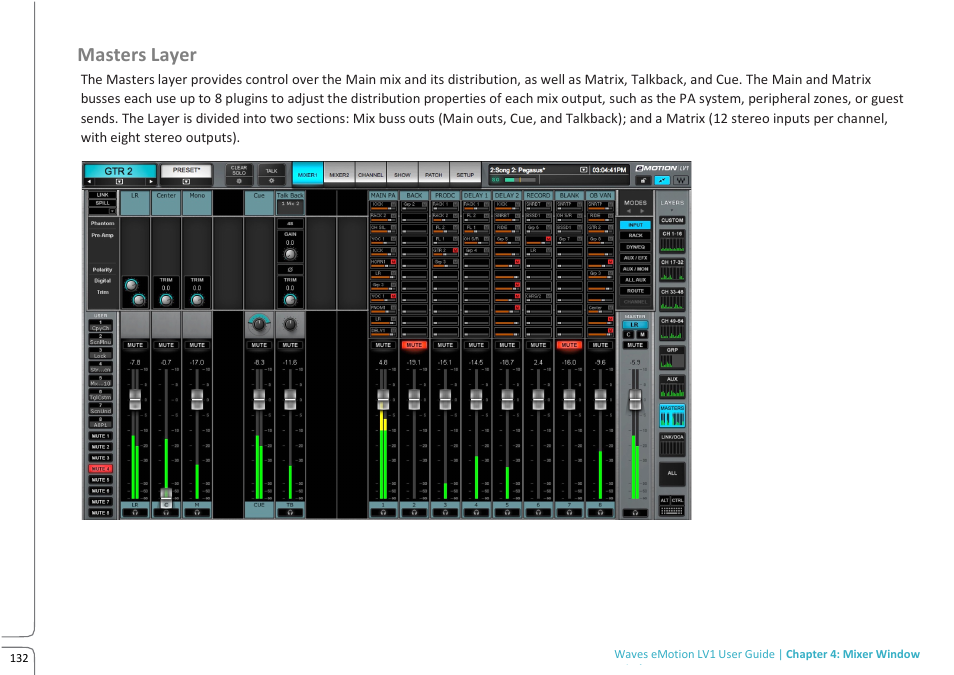Select the ROUTE mode button
The height and width of the screenshot is (675, 954).
point(635,291)
